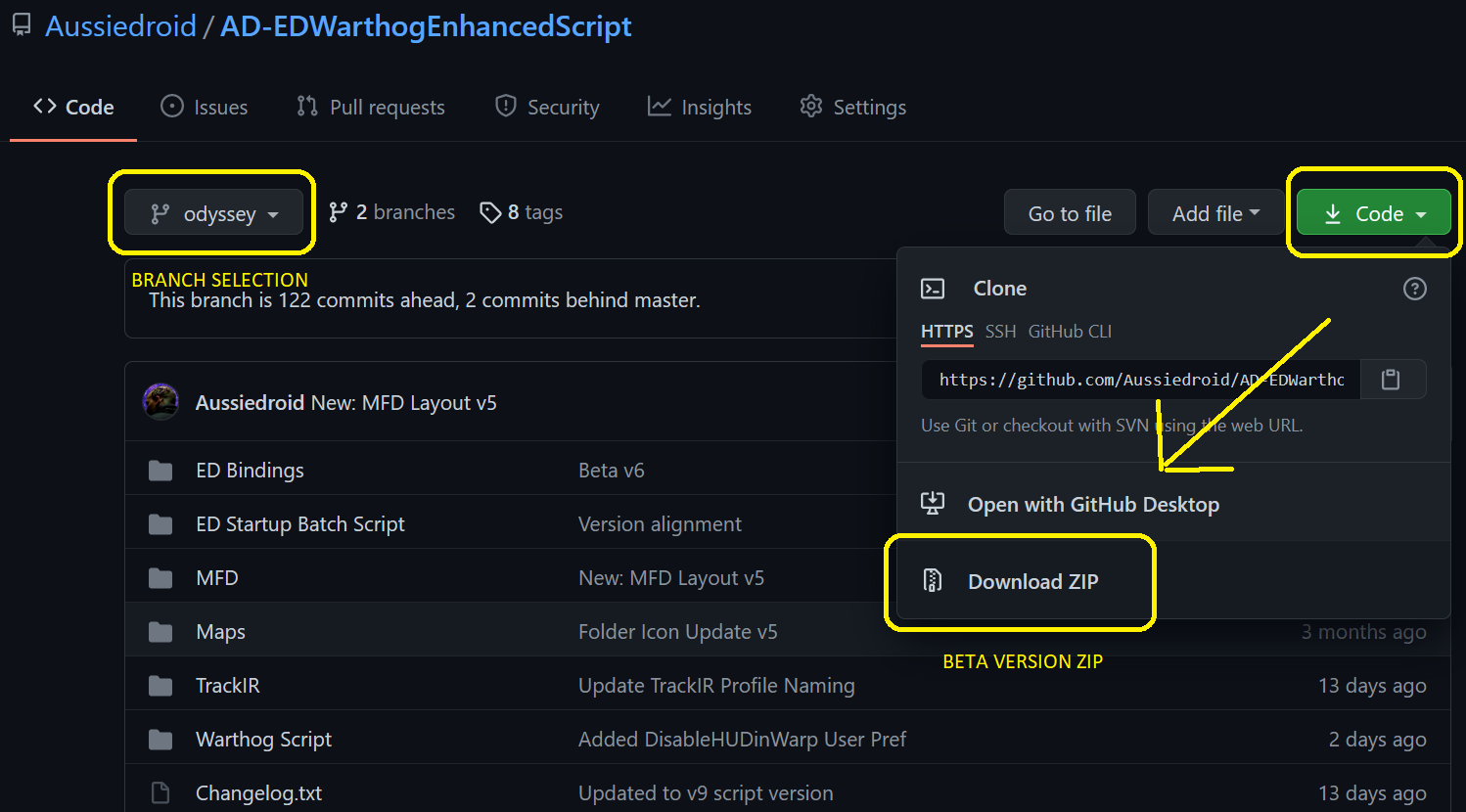
Task: Click the '2 days ago' timestamp
Action: pos(1377,740)
